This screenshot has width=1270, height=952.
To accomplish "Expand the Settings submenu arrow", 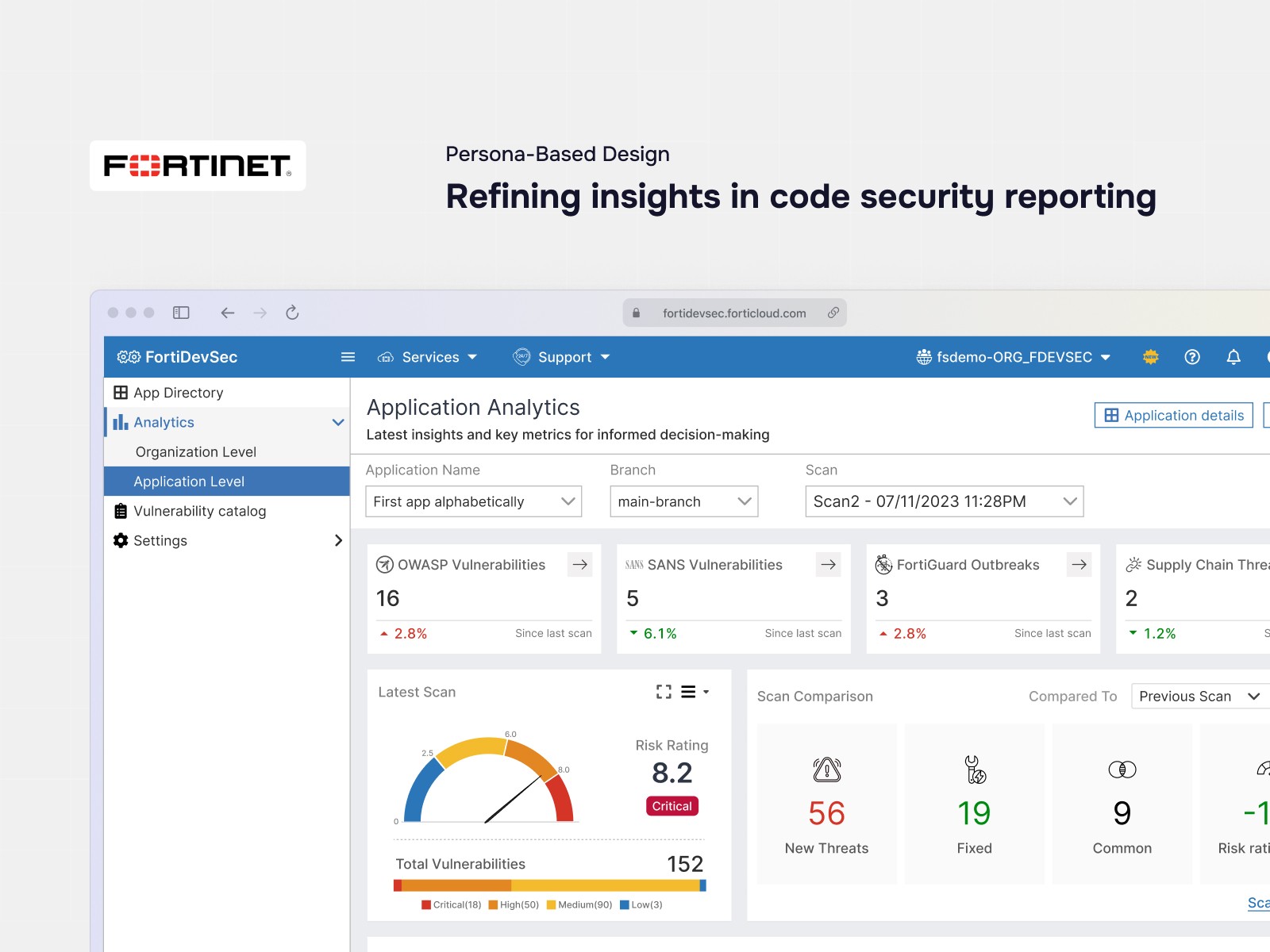I will tap(338, 540).
